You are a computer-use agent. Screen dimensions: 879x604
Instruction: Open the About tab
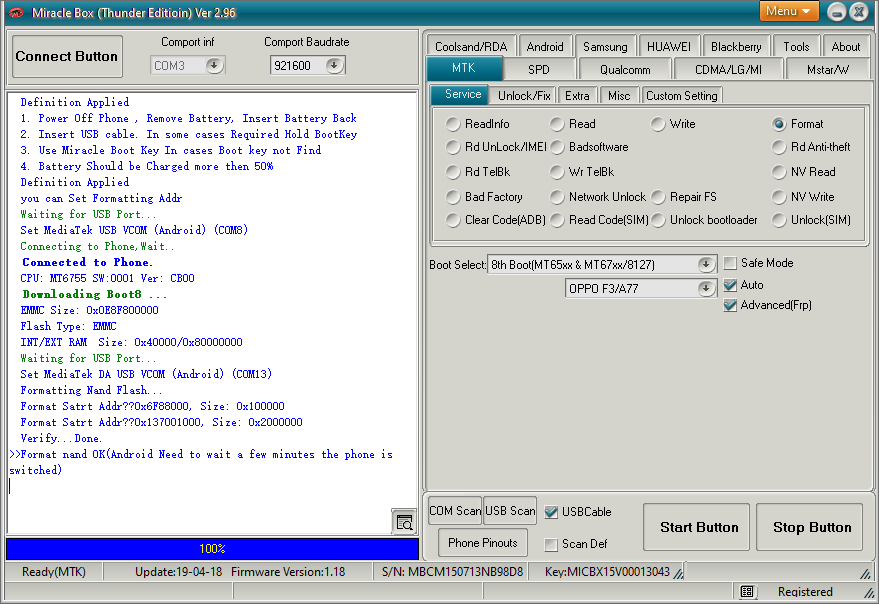pos(845,47)
